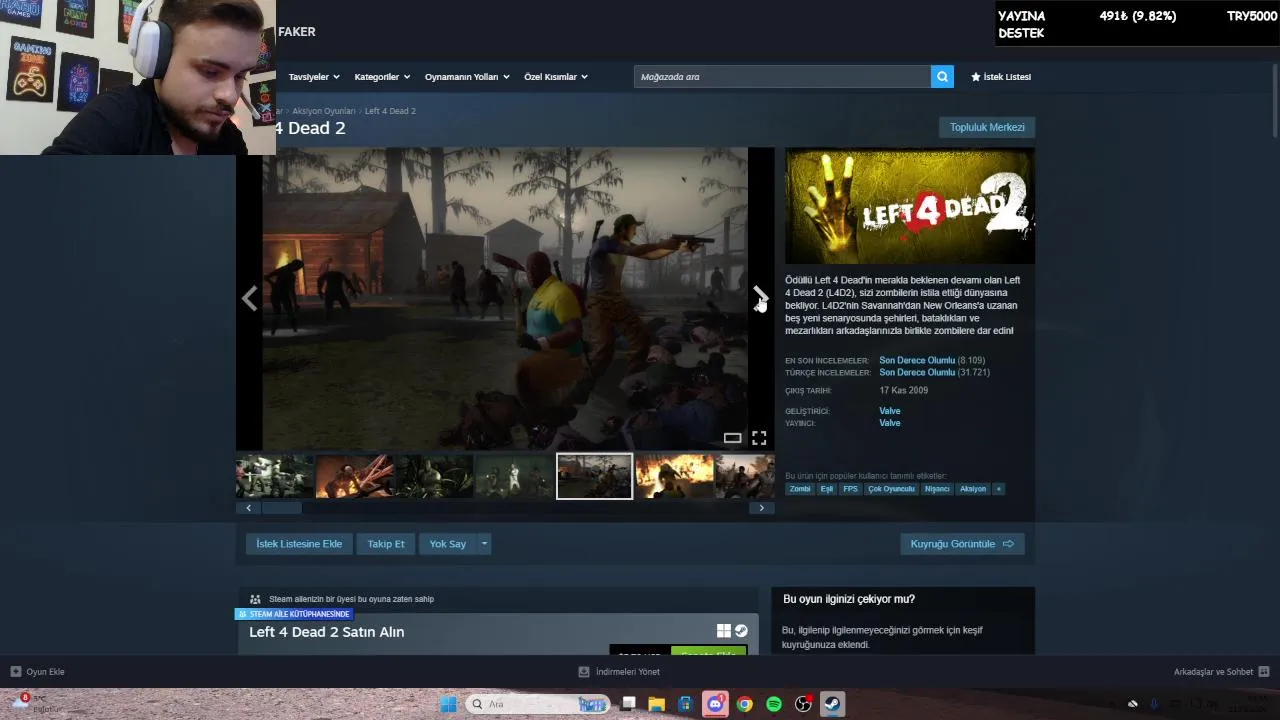Click the Steam taskbar icon
Viewport: 1280px width, 720px height.
click(x=832, y=704)
